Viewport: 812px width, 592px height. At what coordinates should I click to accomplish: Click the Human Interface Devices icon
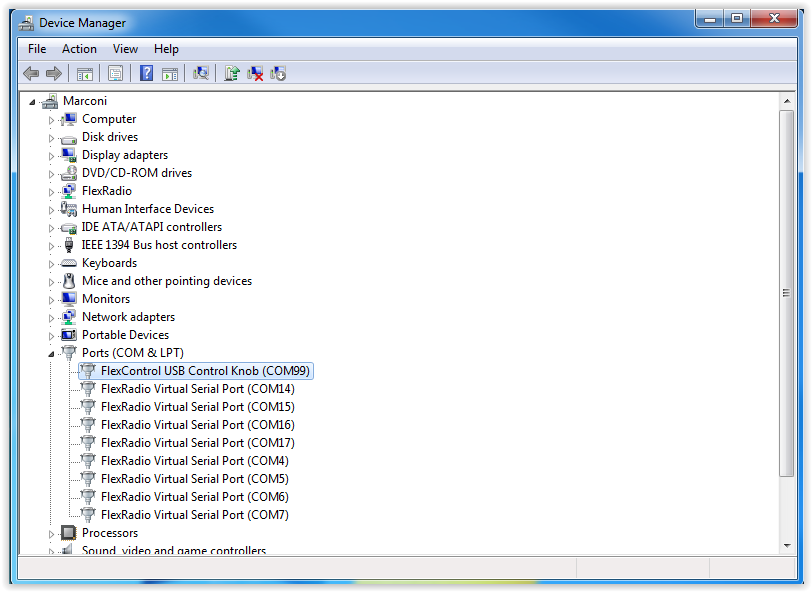tap(68, 209)
